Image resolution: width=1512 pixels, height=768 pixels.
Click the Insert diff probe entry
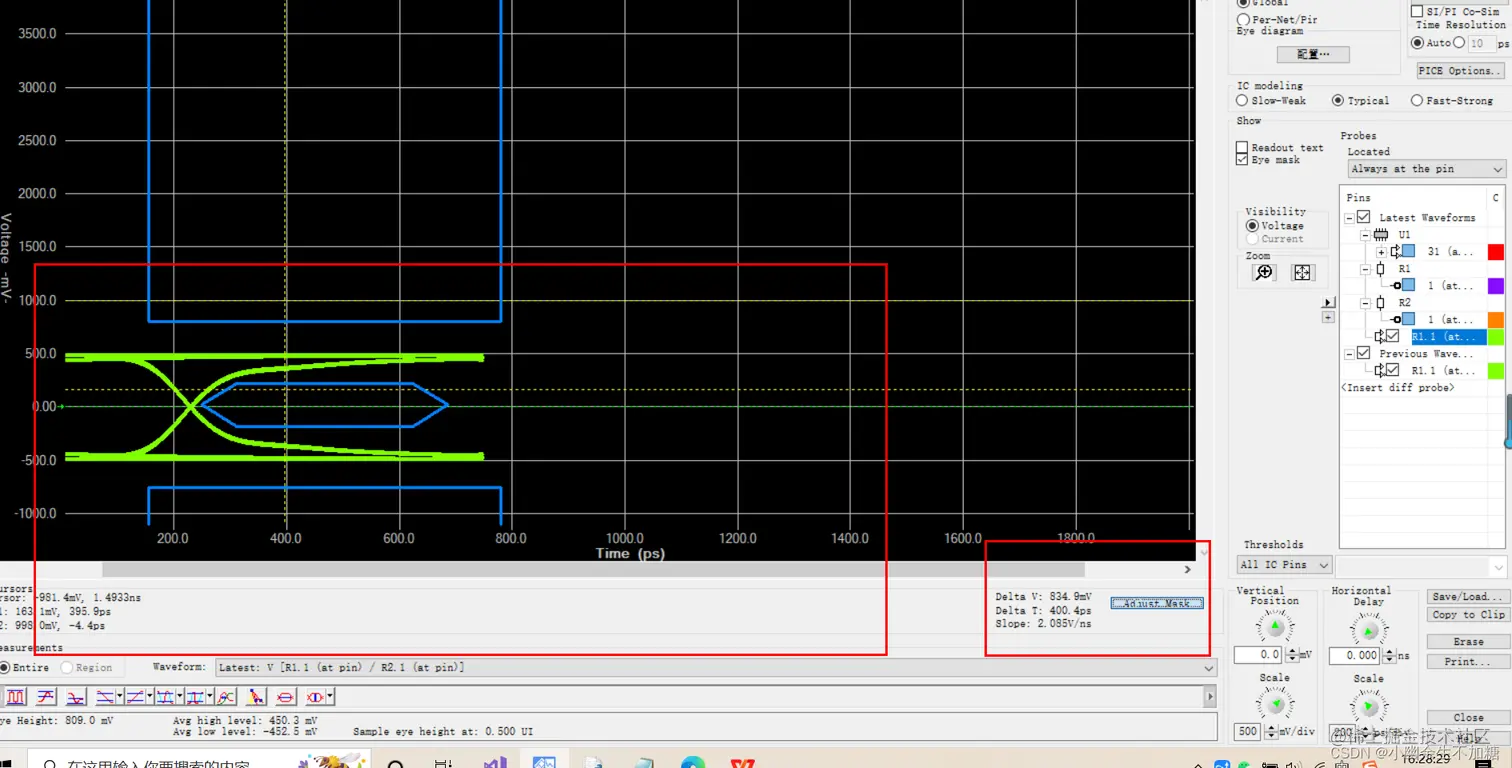coord(1397,387)
